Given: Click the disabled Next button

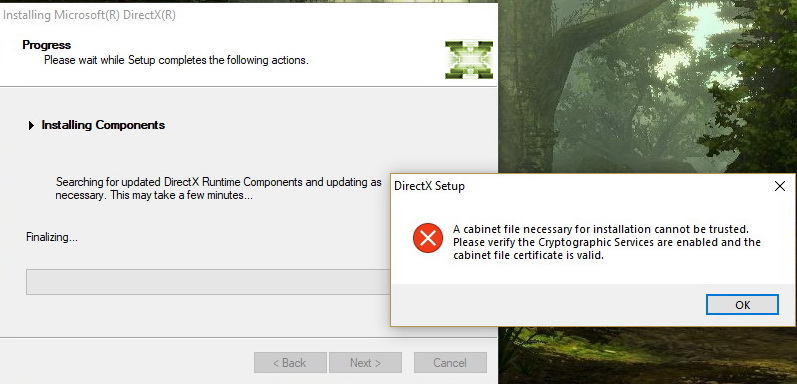Looking at the screenshot, I should tap(365, 363).
